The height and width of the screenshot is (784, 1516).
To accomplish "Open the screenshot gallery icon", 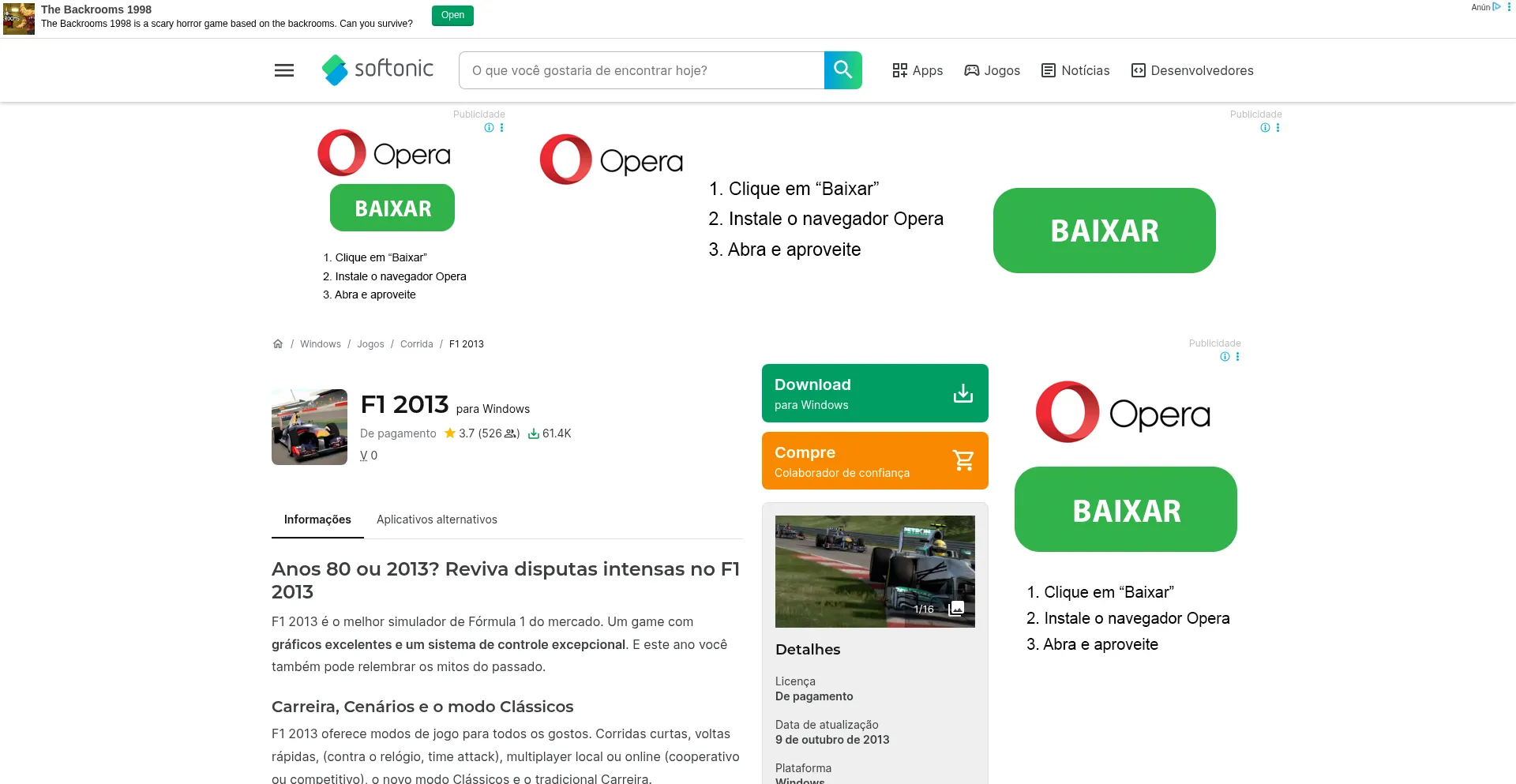I will [956, 609].
